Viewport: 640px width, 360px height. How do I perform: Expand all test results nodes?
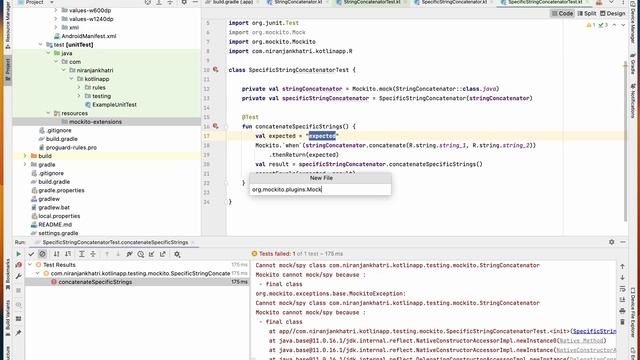[82, 254]
